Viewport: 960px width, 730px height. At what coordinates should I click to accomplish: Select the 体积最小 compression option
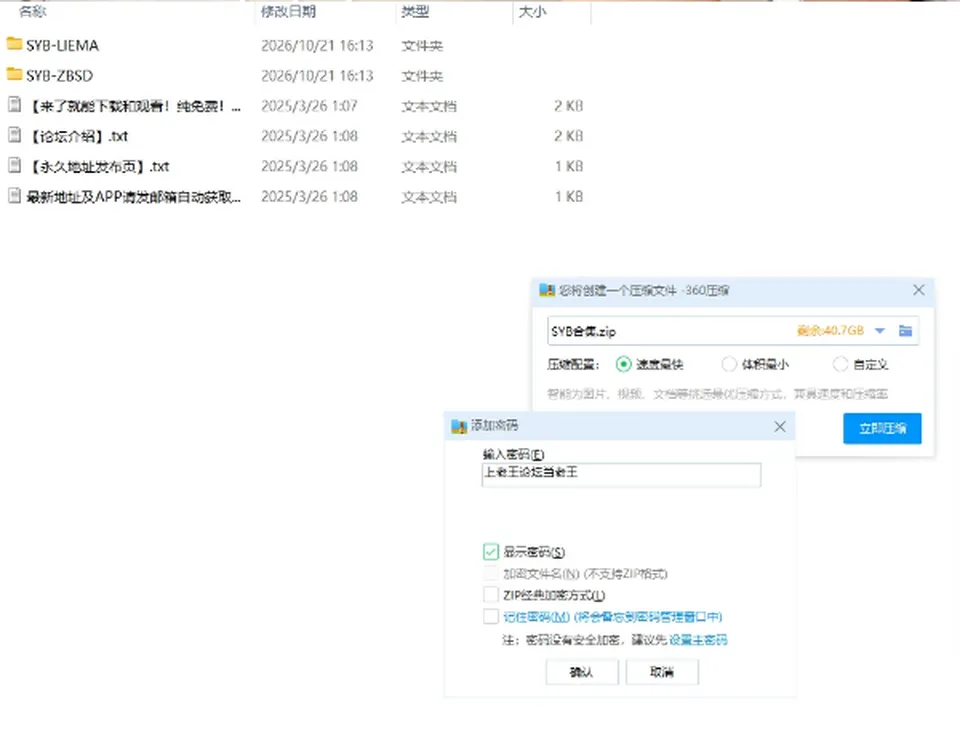click(x=729, y=364)
